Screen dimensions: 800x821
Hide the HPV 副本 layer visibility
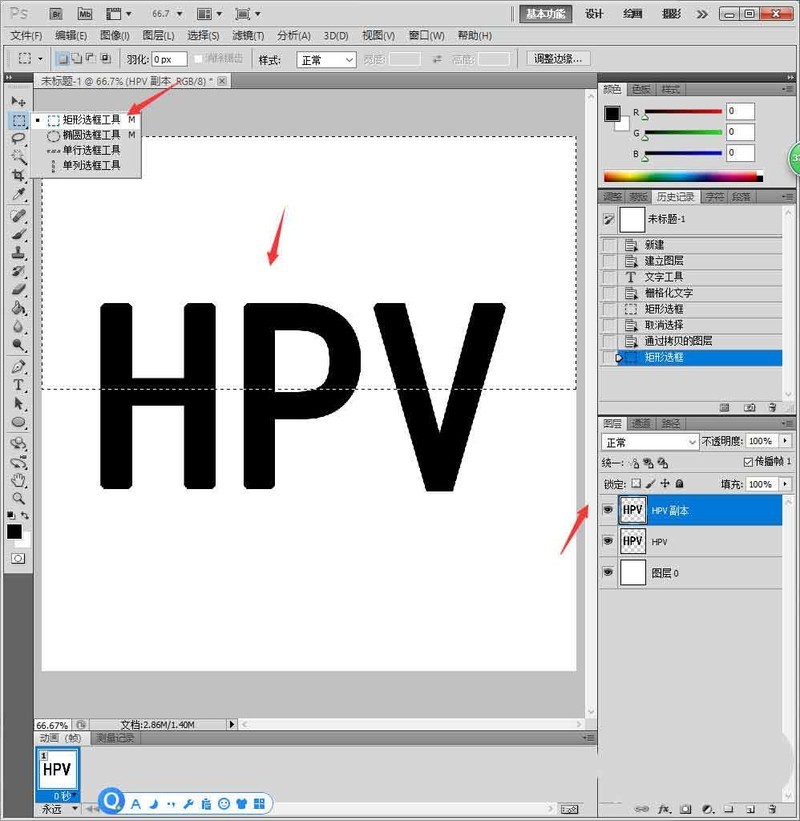[x=608, y=510]
